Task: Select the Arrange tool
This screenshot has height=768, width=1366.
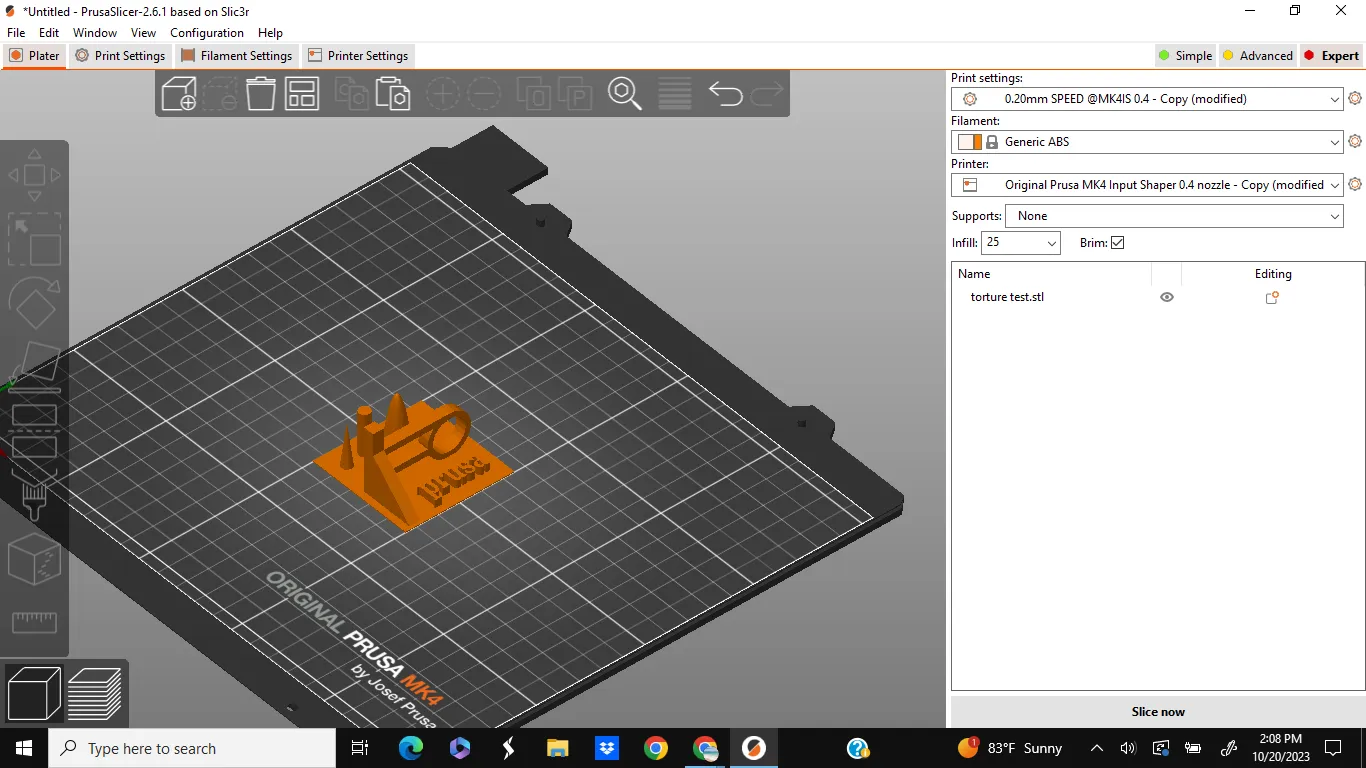Action: click(302, 93)
